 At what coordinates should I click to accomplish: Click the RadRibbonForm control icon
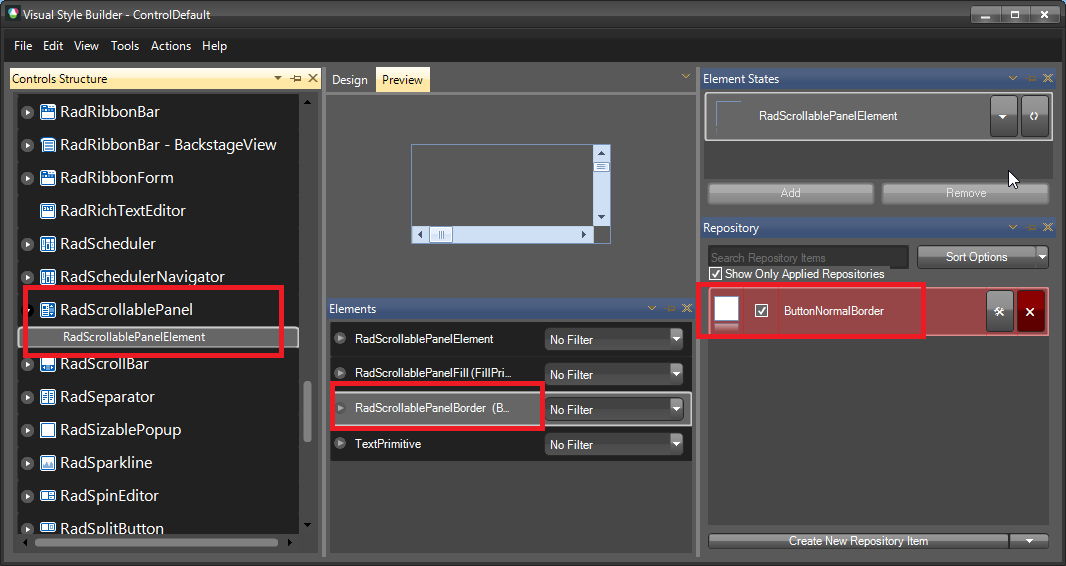click(48, 178)
